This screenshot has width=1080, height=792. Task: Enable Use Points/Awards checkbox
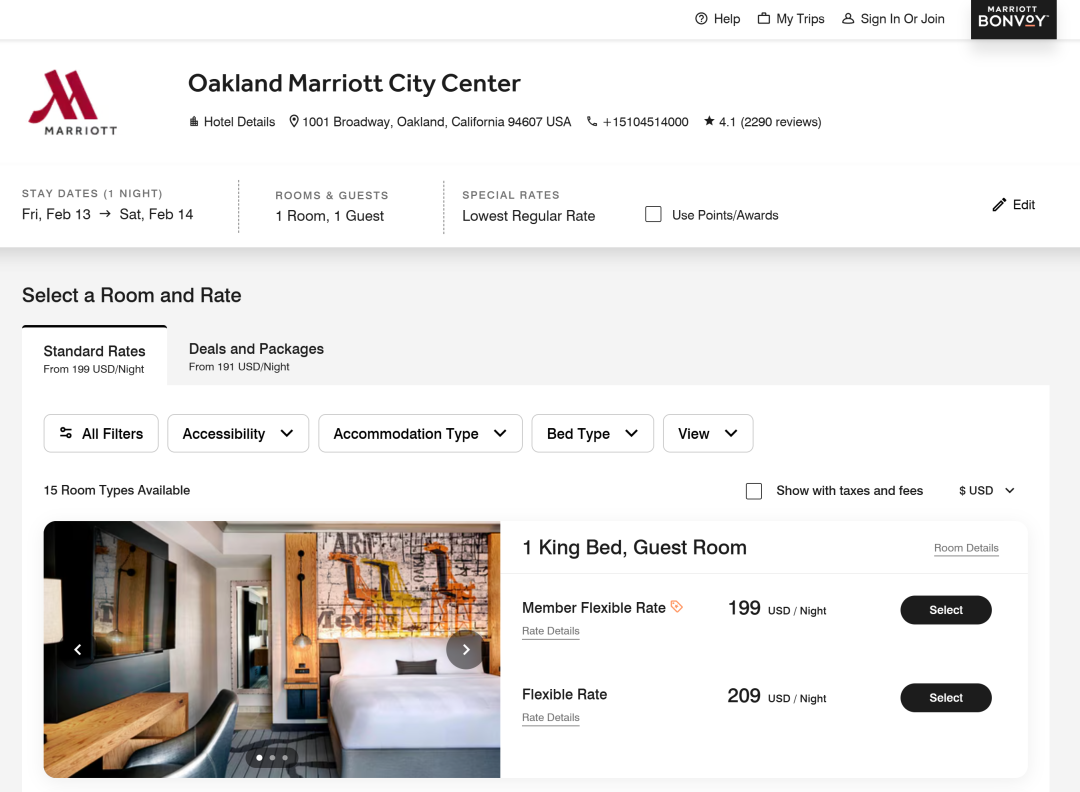point(653,214)
